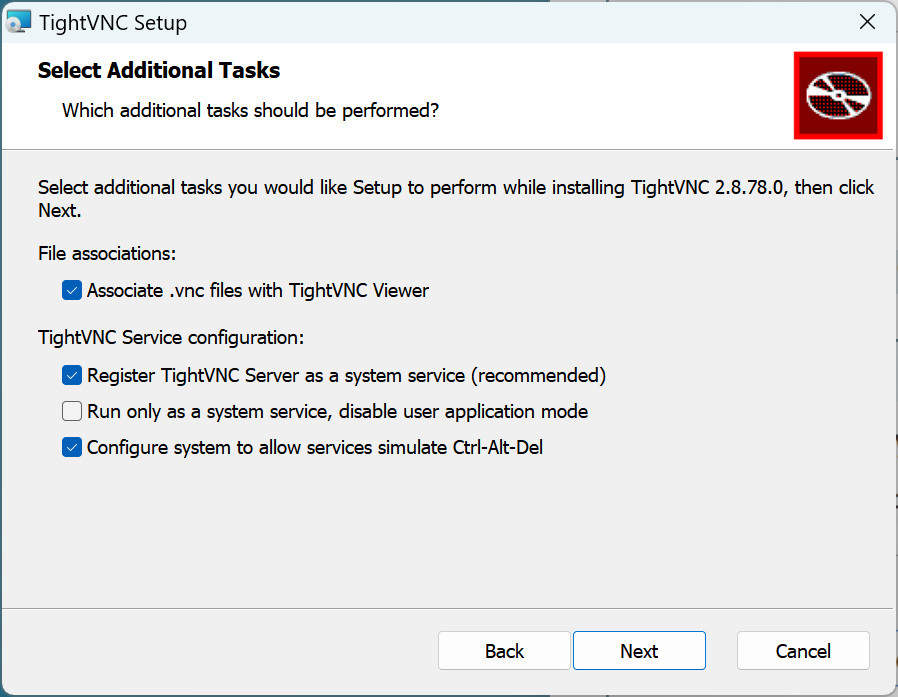This screenshot has width=898, height=697.
Task: Go back with the Back button
Action: pyautogui.click(x=504, y=651)
